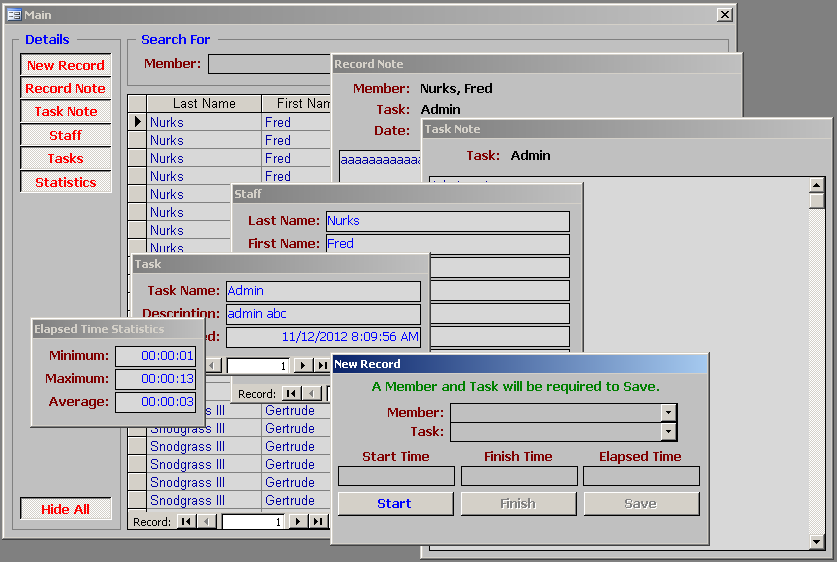This screenshot has width=837, height=562.
Task: Click the Staff window title bar
Action: click(407, 194)
